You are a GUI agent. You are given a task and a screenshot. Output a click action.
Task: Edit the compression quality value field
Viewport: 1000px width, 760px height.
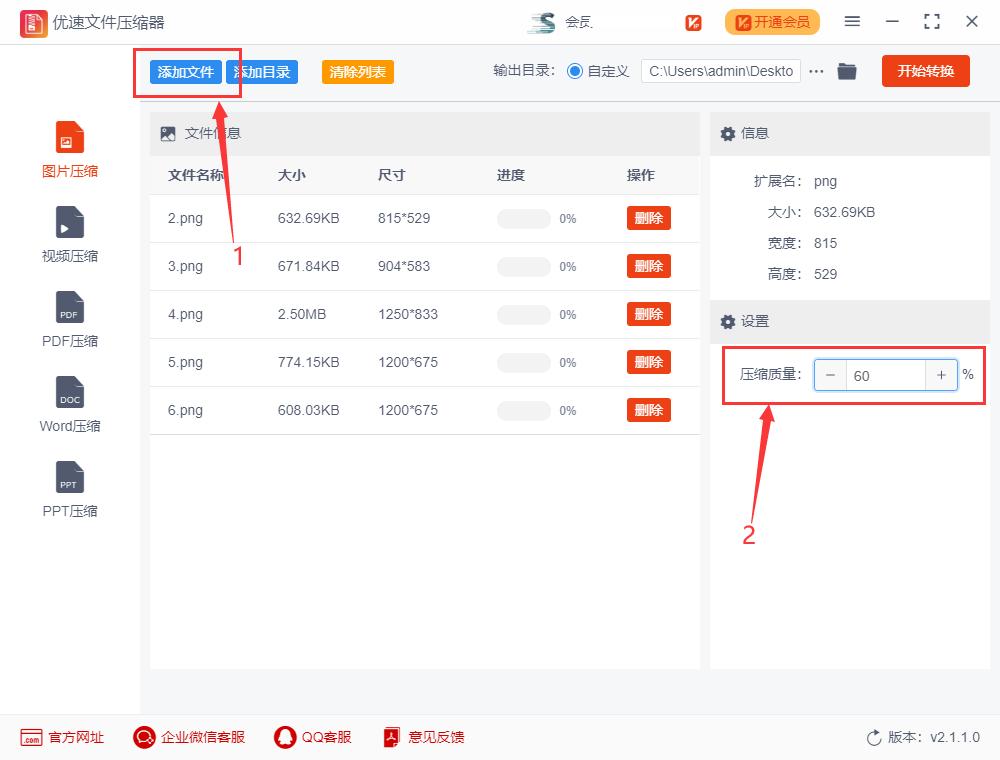coord(885,374)
